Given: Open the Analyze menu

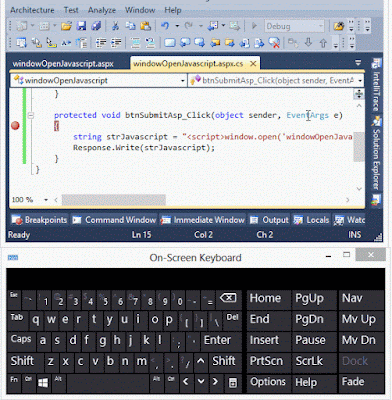Looking at the screenshot, I should pos(102,10).
